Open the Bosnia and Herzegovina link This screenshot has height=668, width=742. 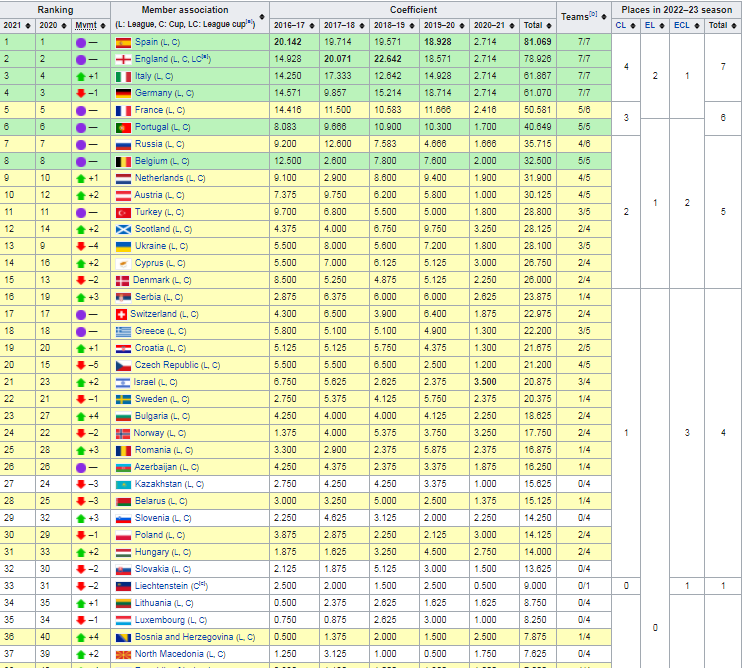click(x=184, y=637)
